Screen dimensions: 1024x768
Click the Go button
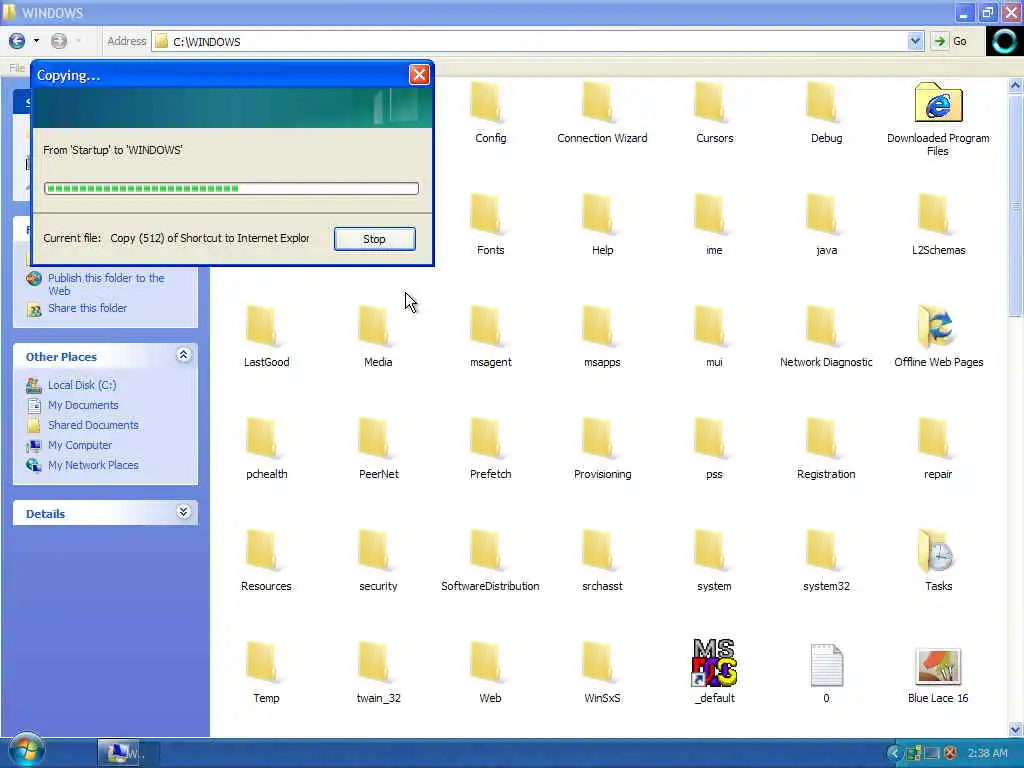click(x=950, y=41)
